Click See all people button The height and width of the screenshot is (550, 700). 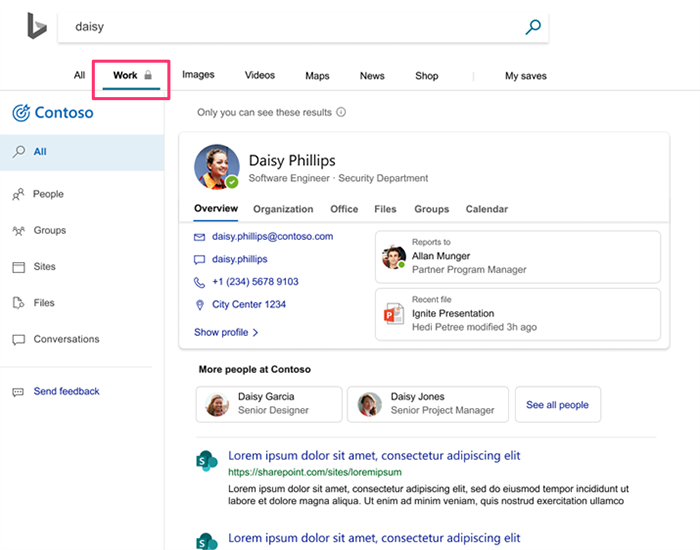click(558, 404)
